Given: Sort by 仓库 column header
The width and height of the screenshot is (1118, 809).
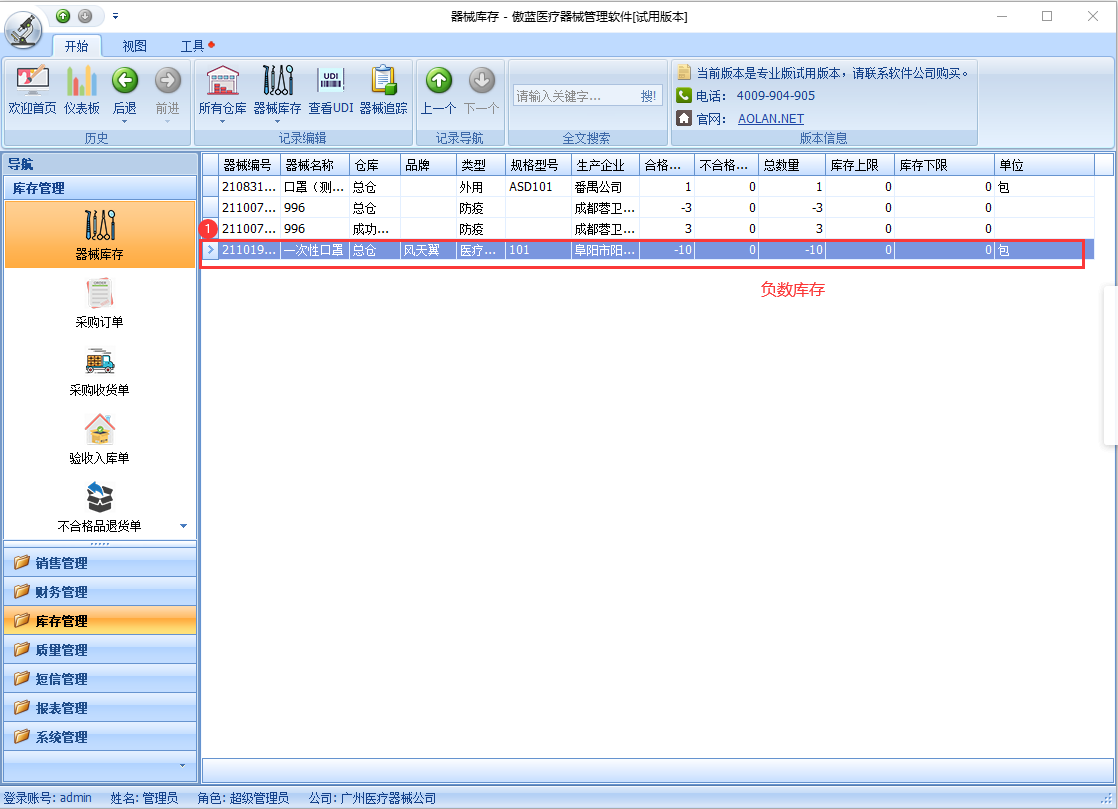Looking at the screenshot, I should (375, 165).
